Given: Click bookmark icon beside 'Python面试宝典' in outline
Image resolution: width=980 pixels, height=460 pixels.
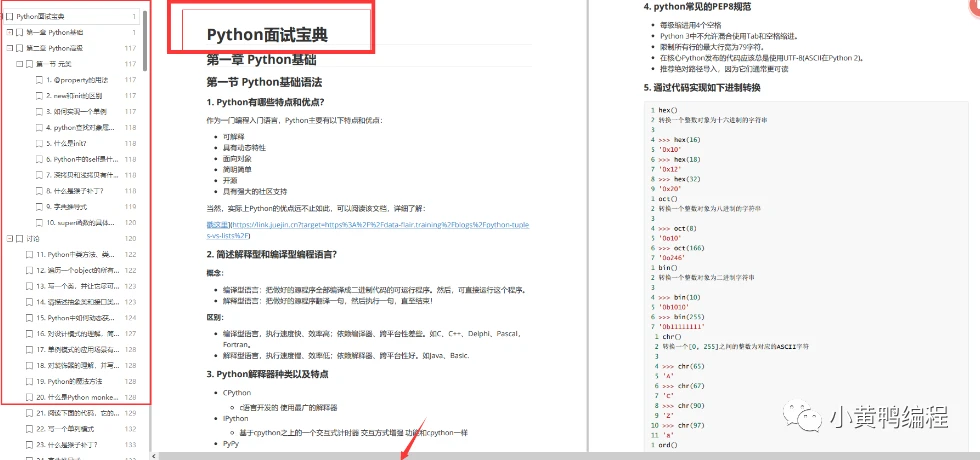Looking at the screenshot, I should point(10,16).
